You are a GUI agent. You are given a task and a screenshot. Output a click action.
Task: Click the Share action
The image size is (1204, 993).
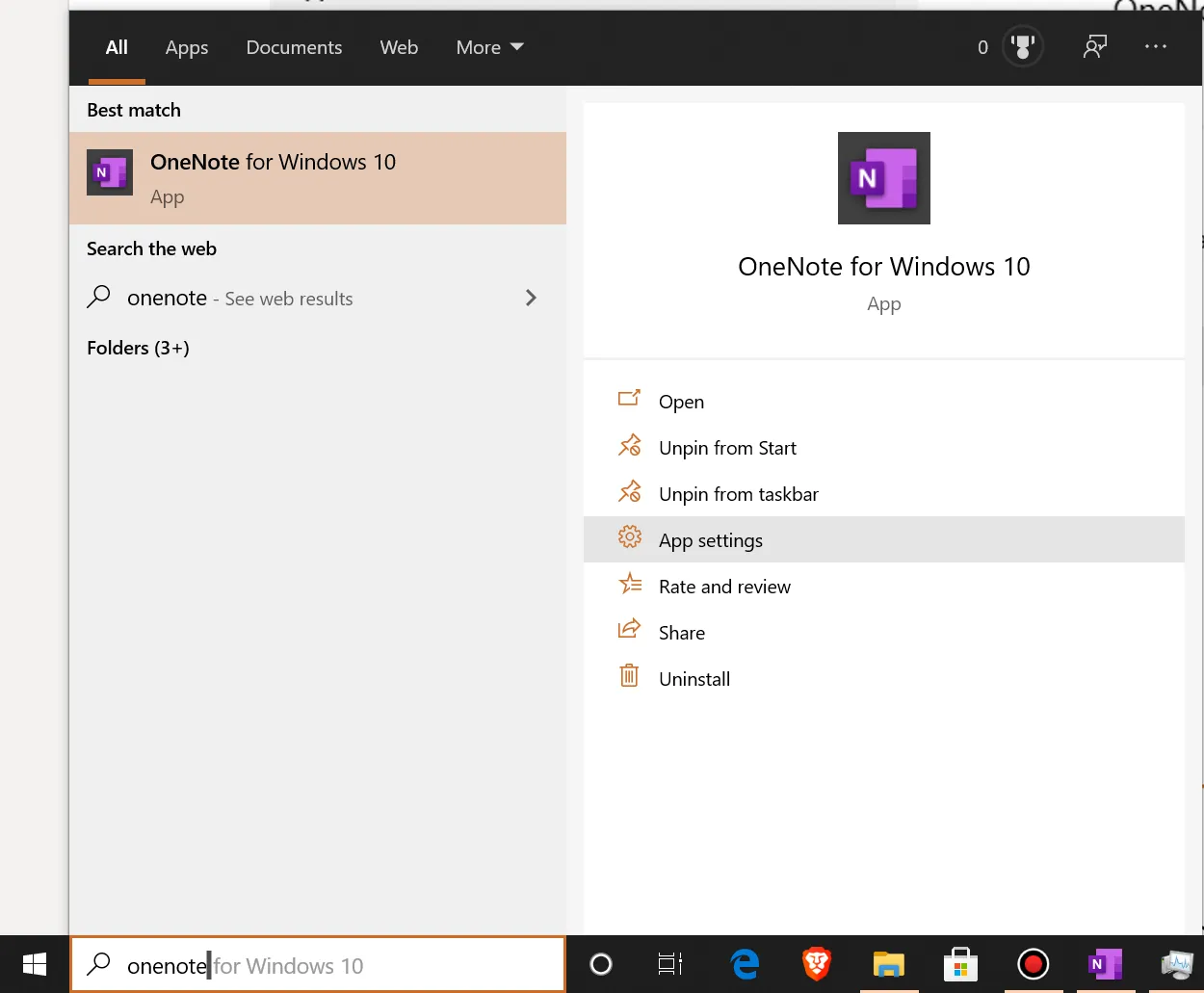click(x=884, y=633)
